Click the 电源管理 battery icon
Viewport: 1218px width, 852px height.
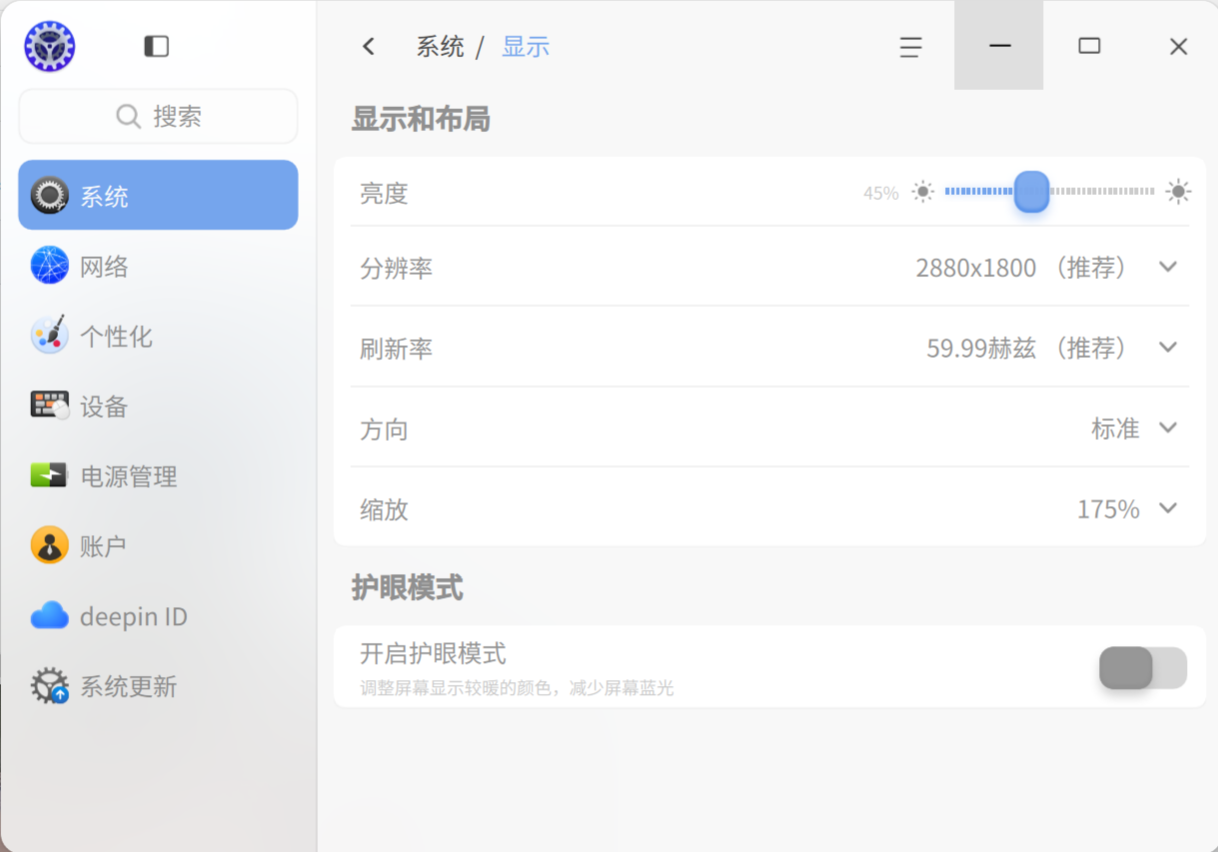49,475
